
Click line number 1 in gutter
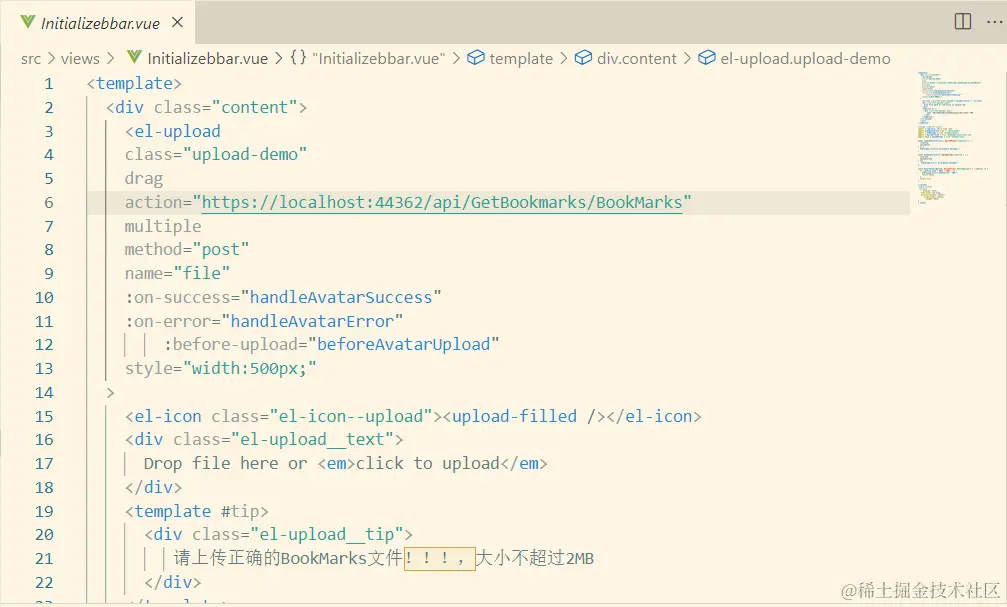tap(49, 84)
